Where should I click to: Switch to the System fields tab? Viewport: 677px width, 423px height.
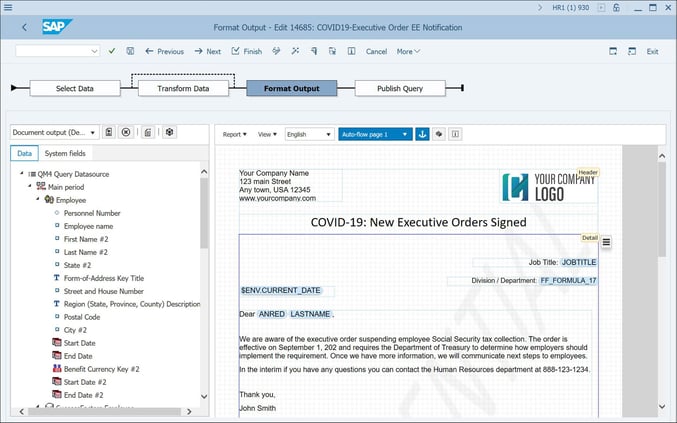point(65,153)
